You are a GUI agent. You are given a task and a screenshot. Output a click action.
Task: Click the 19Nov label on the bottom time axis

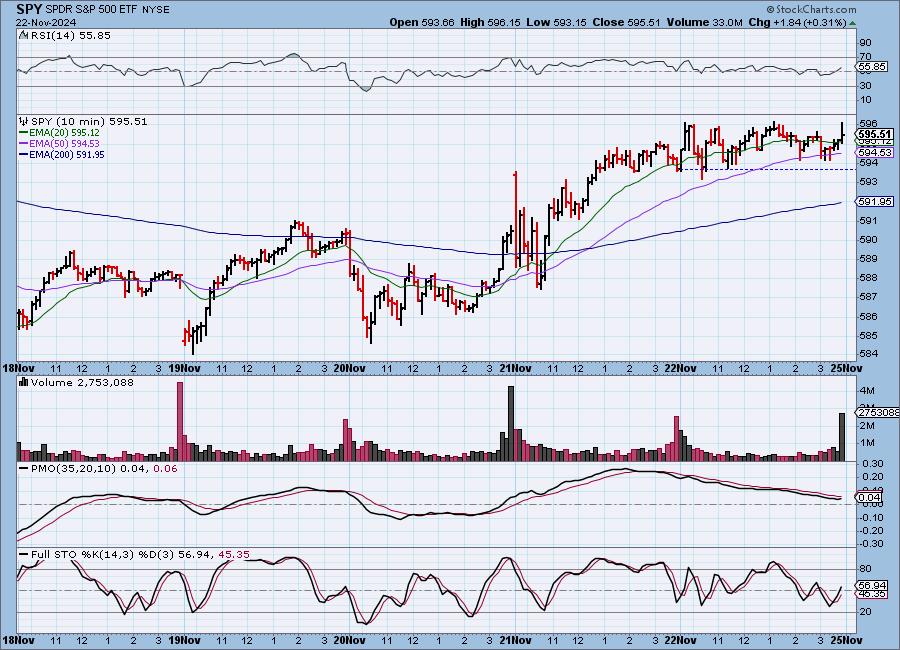click(184, 639)
